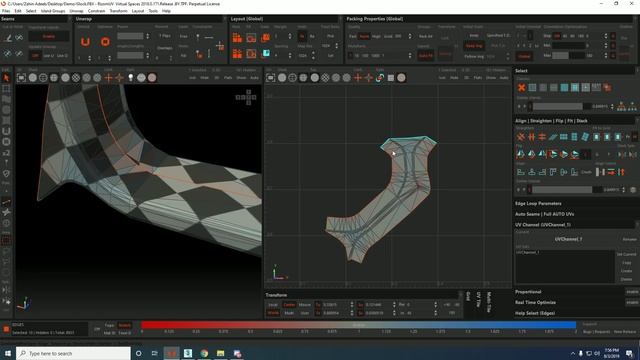The image size is (640, 360).
Task: Click the red-blue stretch distortion bar
Action: (x=358, y=325)
